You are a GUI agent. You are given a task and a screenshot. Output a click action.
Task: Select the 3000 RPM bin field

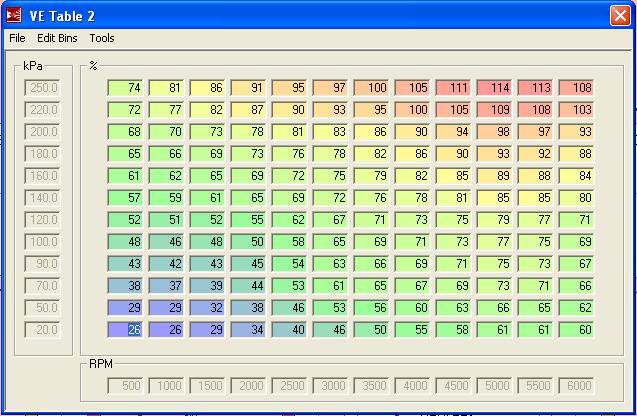[x=330, y=387]
